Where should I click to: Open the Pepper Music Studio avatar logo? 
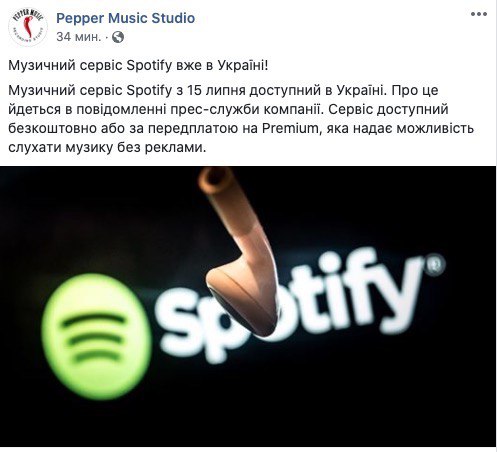(28, 26)
